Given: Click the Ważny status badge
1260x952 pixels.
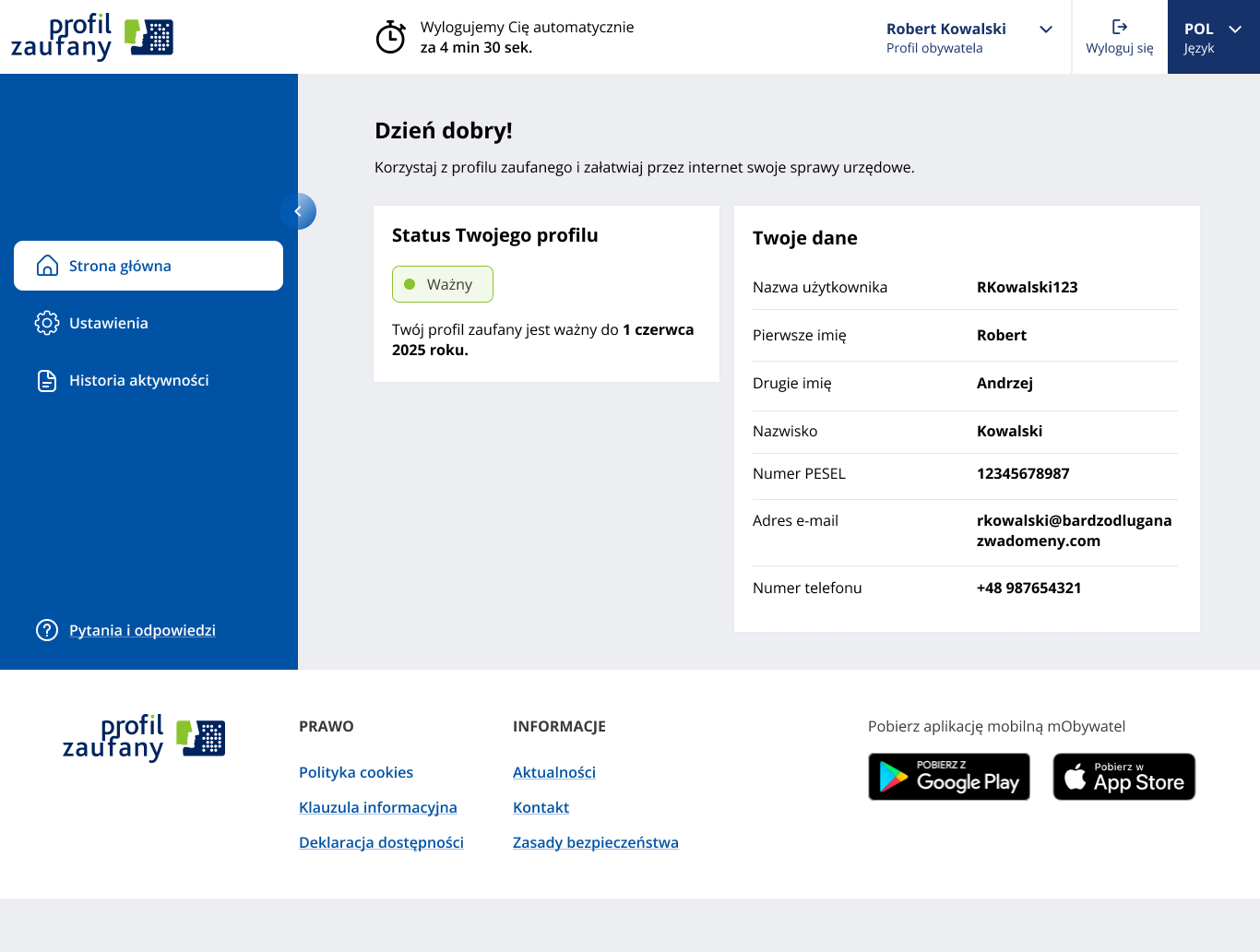Looking at the screenshot, I should click(x=443, y=284).
